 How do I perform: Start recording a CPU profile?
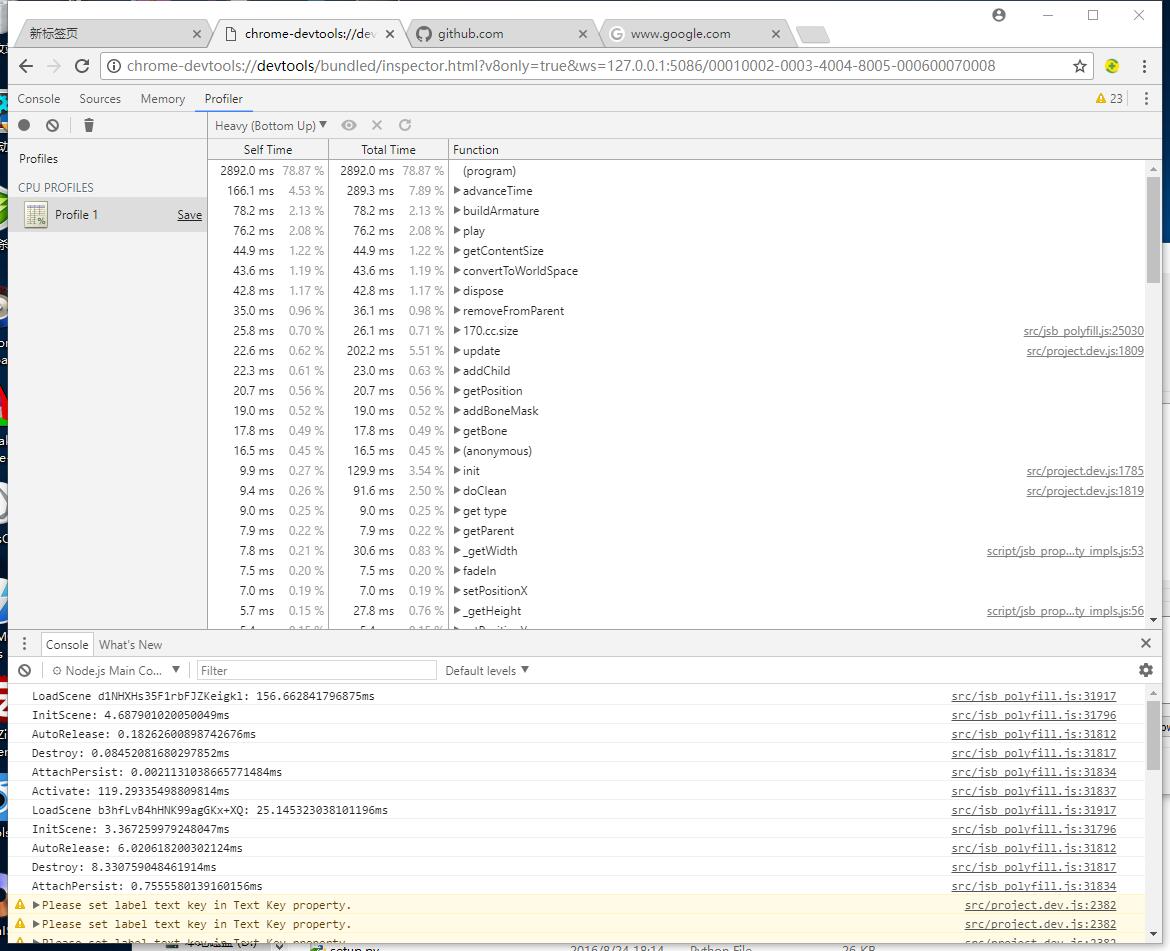24,125
